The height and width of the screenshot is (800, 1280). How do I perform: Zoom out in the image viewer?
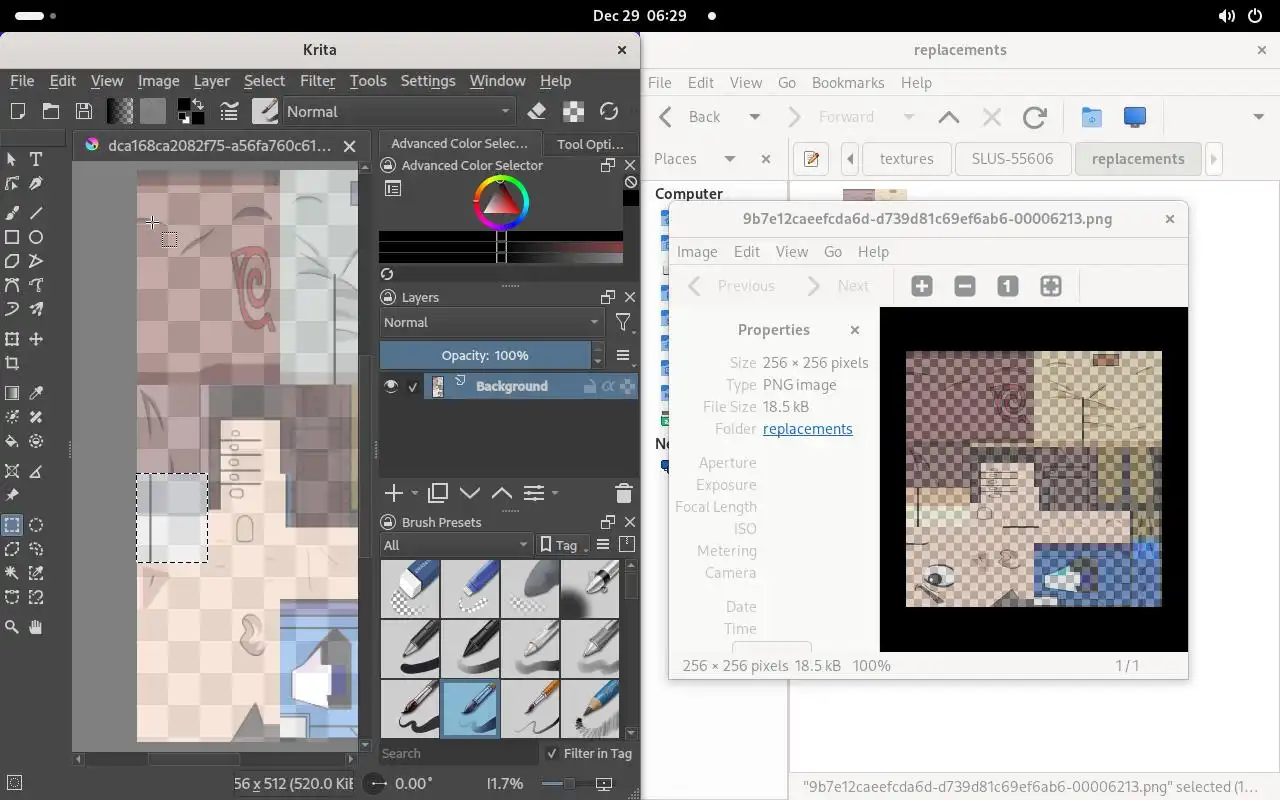965,286
